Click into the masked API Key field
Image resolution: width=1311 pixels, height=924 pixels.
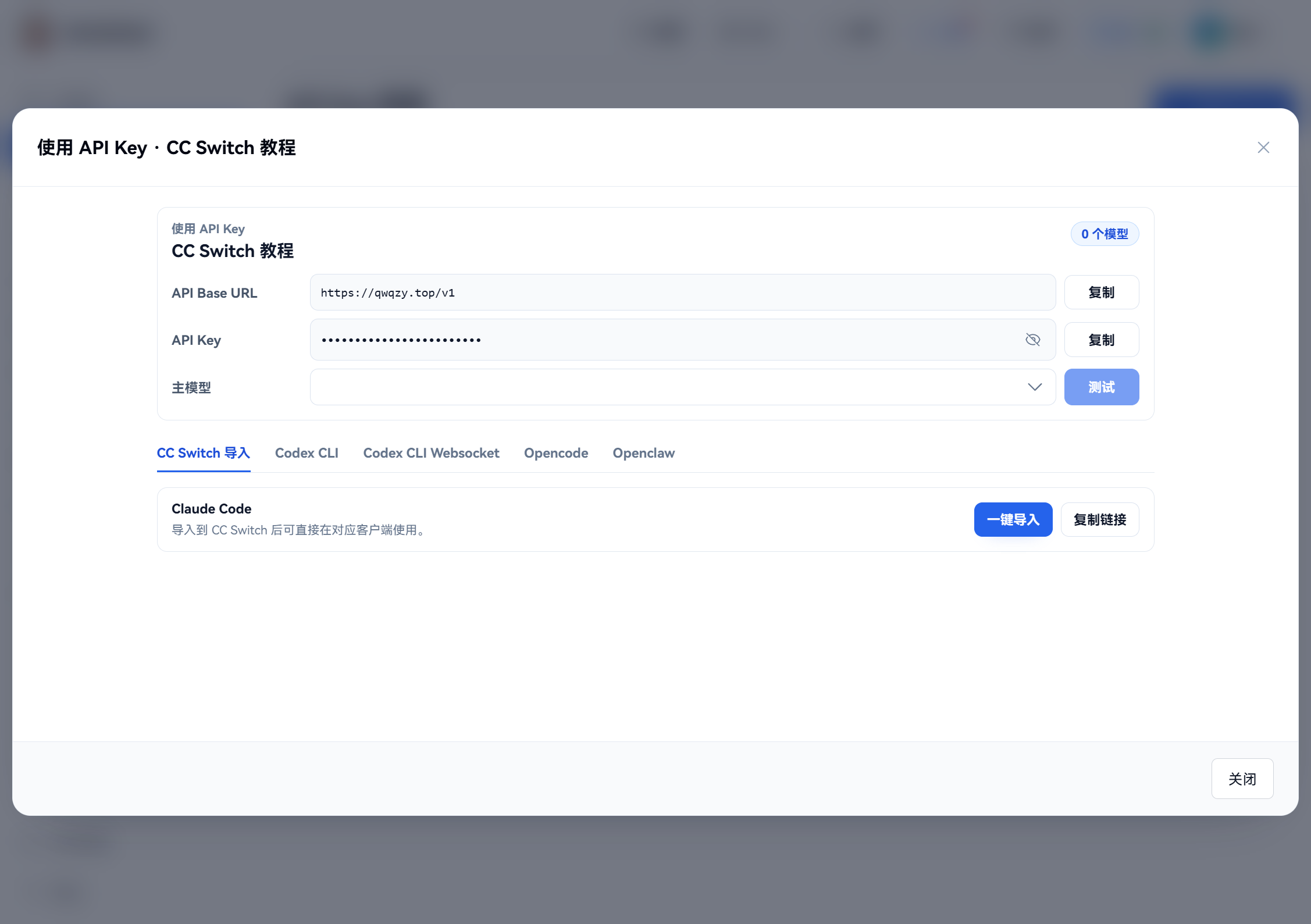[682, 340]
